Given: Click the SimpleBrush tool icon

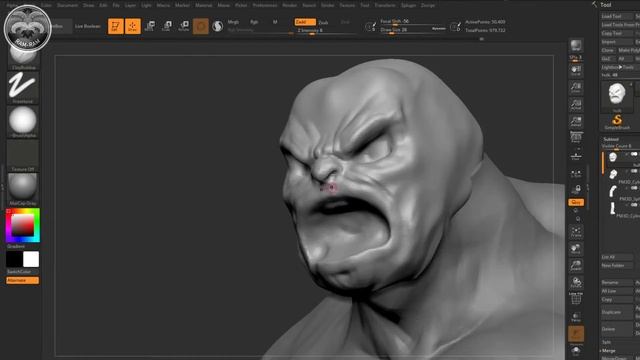Looking at the screenshot, I should pyautogui.click(x=617, y=122).
